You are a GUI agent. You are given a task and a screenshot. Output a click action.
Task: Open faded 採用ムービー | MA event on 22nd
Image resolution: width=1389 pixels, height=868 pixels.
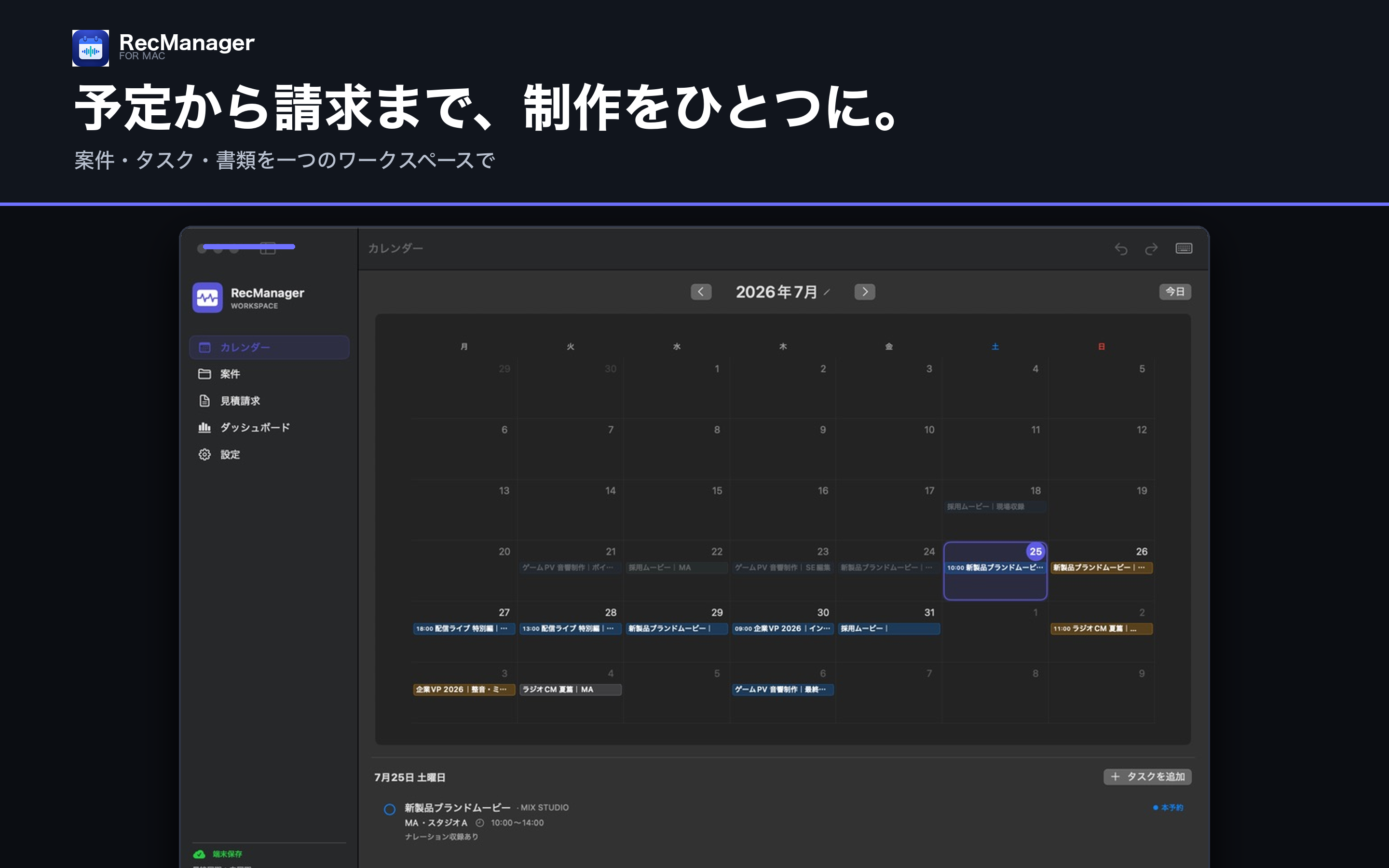[x=677, y=567]
